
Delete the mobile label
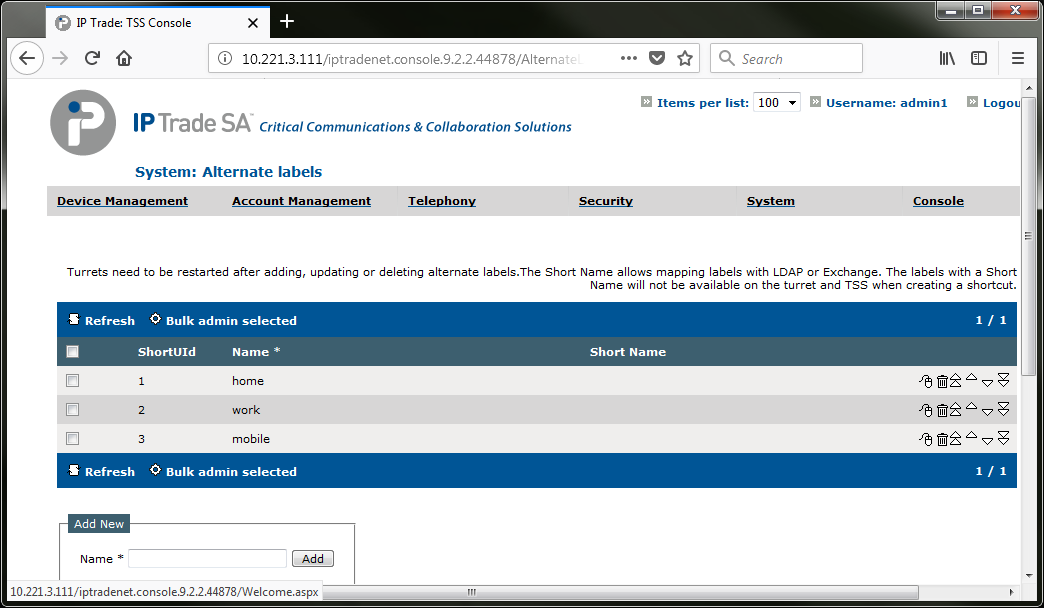[x=942, y=439]
